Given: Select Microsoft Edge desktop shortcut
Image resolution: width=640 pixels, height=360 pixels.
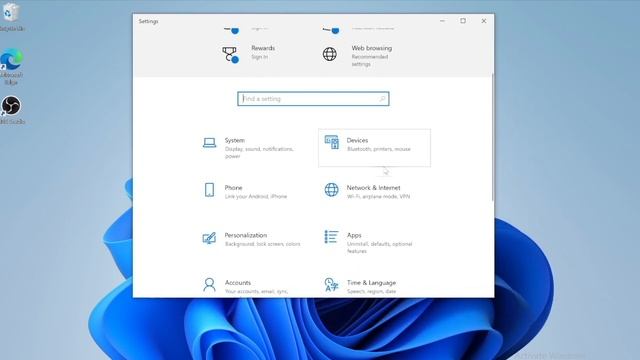Looking at the screenshot, I should (x=11, y=67).
